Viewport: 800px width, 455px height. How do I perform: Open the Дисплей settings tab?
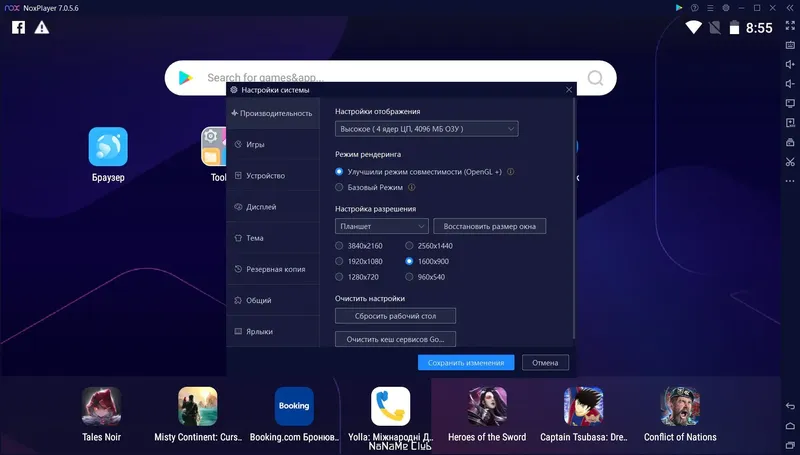point(273,207)
